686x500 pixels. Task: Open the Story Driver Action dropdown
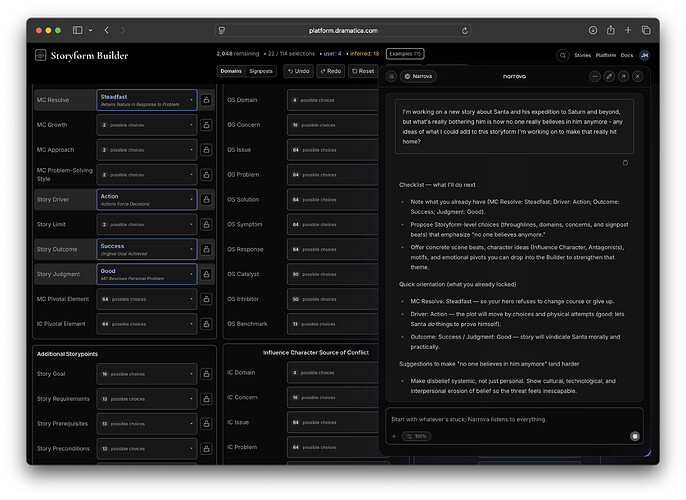pyautogui.click(x=147, y=200)
